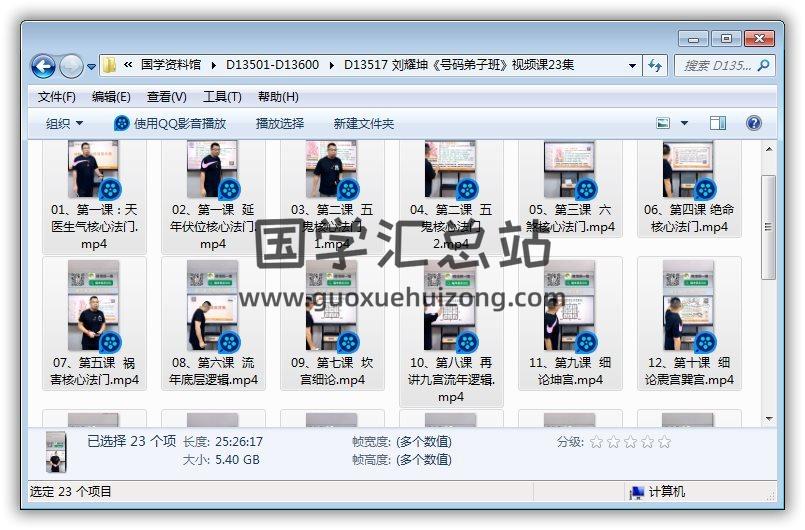The image size is (805, 530).
Task: Select breadcrumb D13501-D13600
Action: 272,65
